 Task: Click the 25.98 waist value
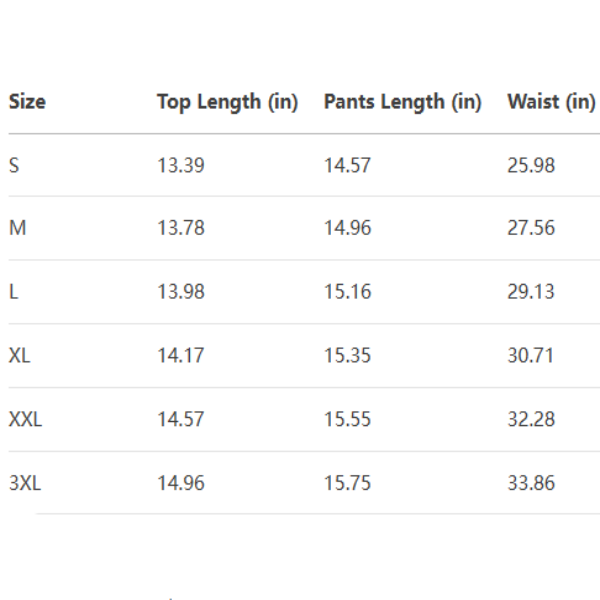tap(530, 165)
